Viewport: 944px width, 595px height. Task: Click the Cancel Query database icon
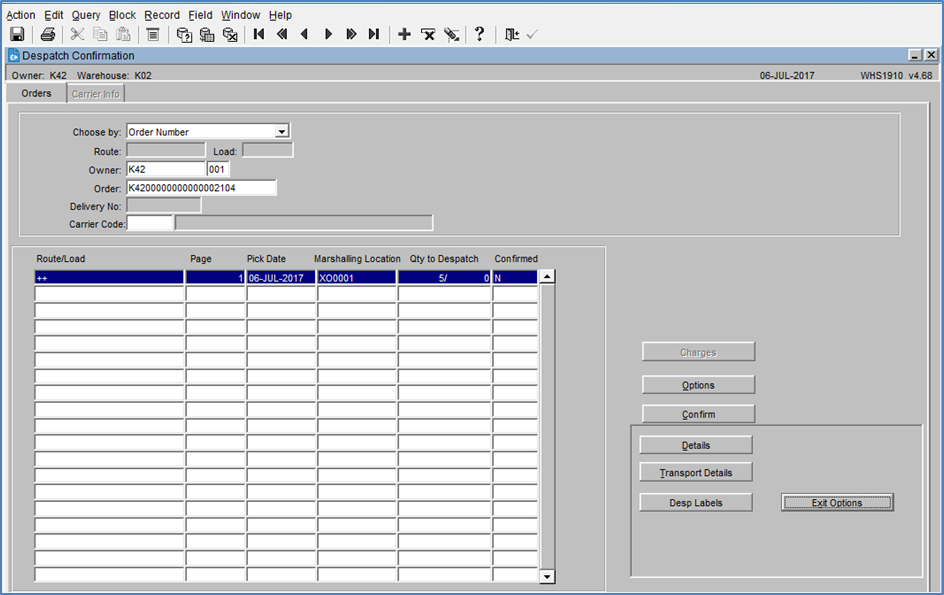(x=230, y=34)
